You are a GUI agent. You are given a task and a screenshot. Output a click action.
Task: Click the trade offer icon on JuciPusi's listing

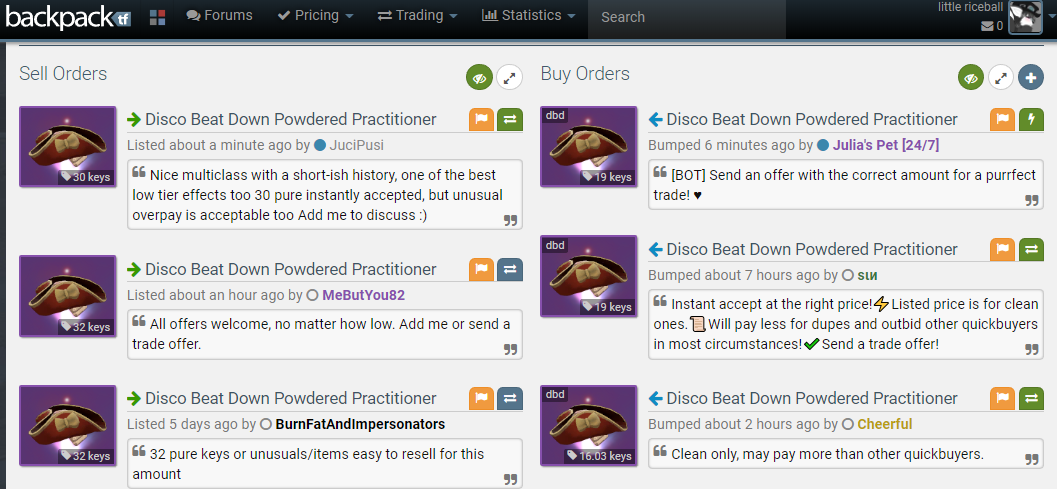(x=510, y=119)
